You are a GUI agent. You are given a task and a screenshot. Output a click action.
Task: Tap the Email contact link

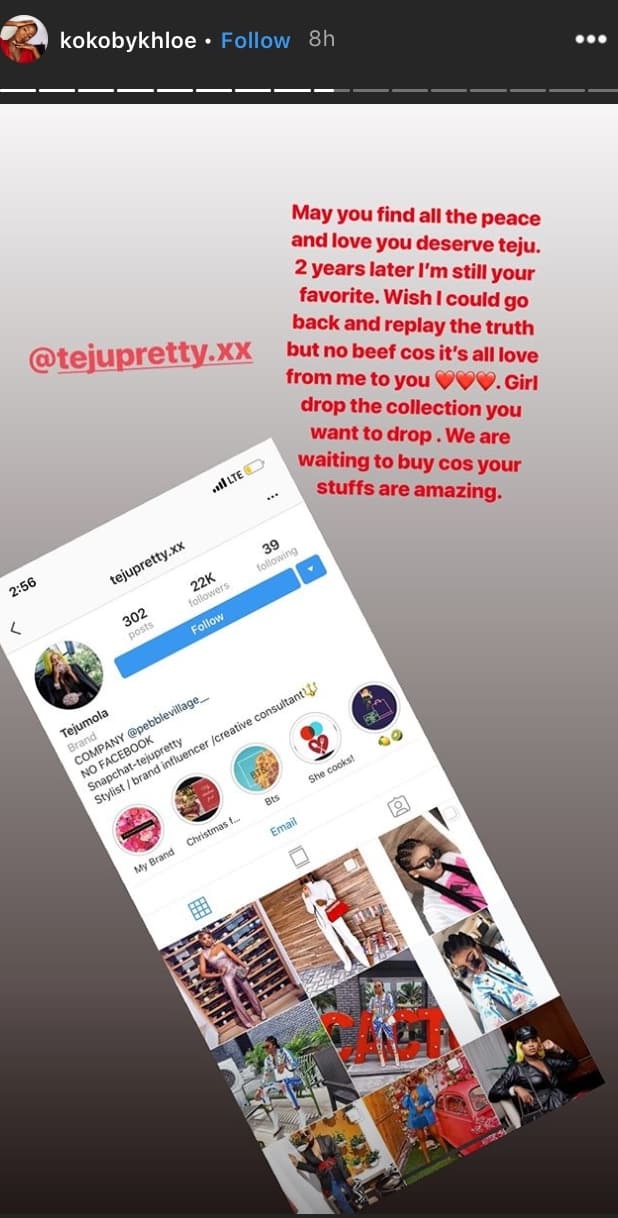click(284, 829)
